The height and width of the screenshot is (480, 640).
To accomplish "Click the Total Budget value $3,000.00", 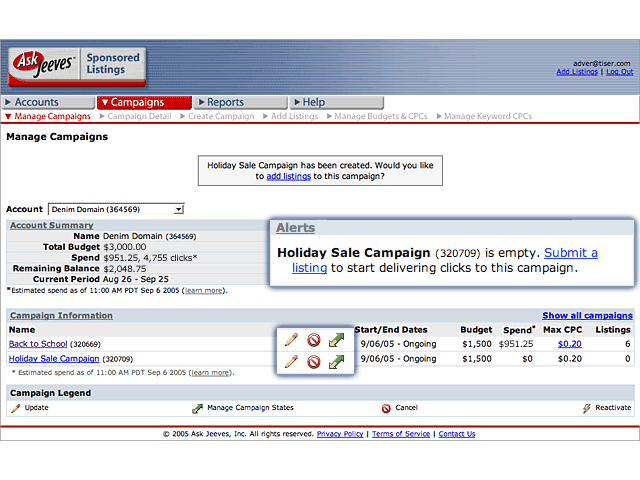I will tap(124, 247).
